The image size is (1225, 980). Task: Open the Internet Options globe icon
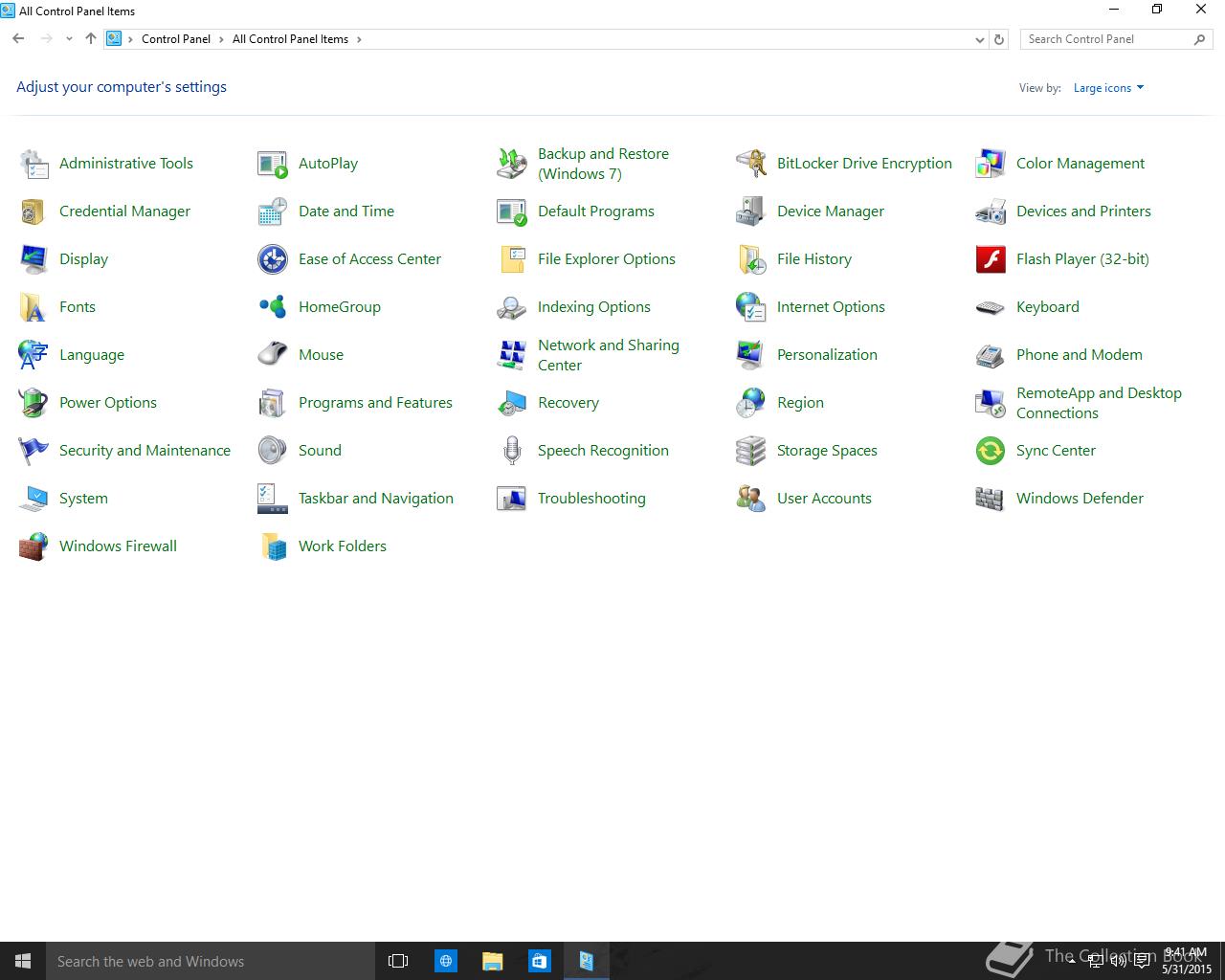[751, 307]
